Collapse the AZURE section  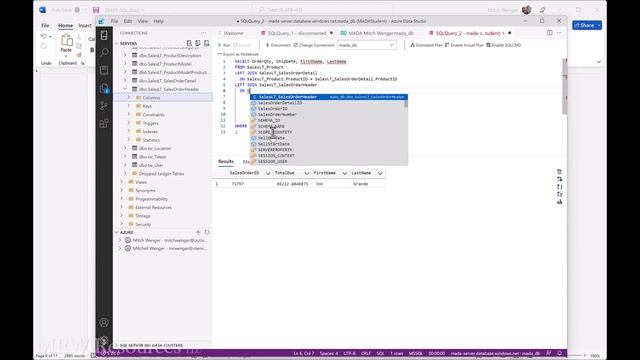tap(117, 232)
